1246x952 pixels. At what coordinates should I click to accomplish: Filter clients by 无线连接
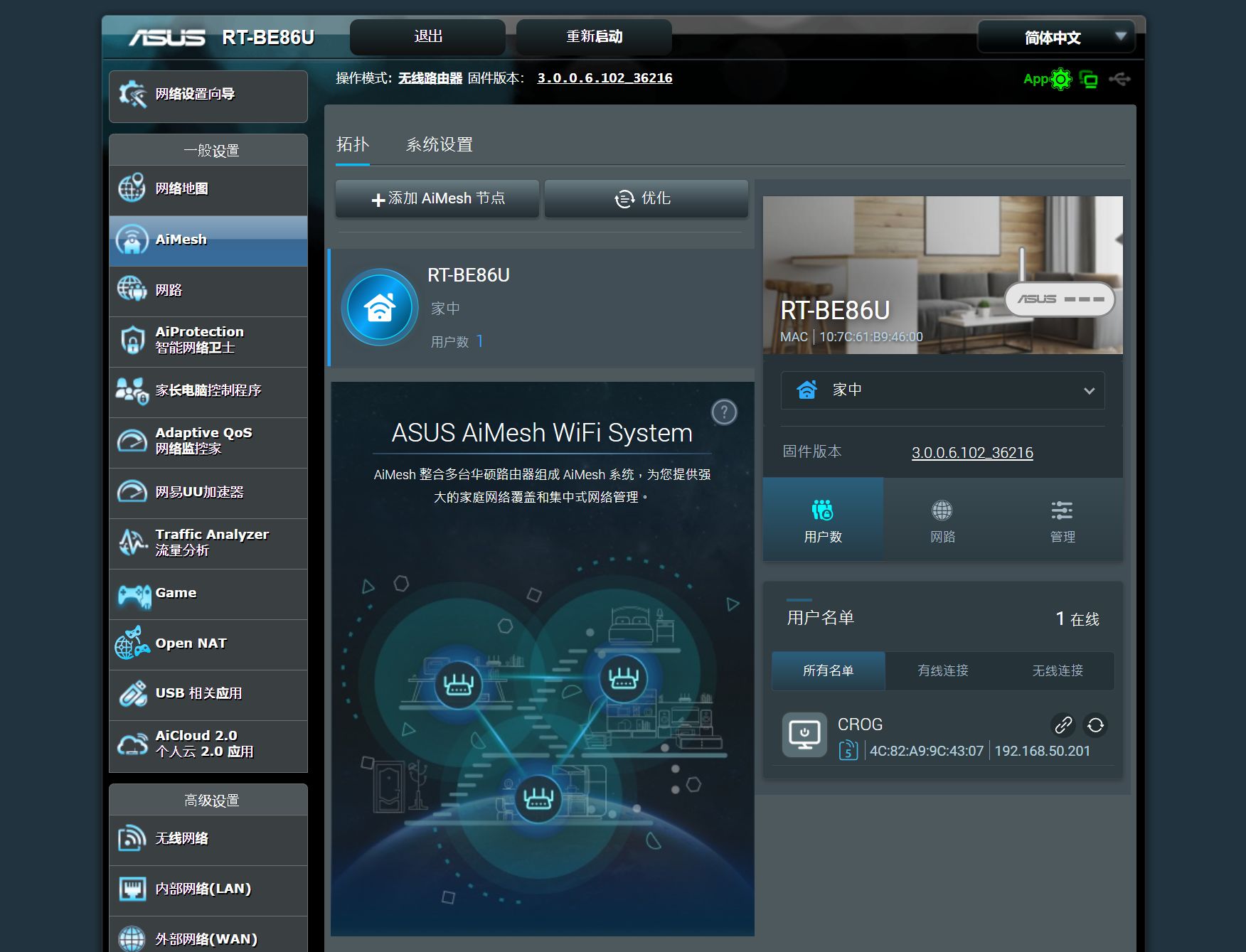(1058, 671)
